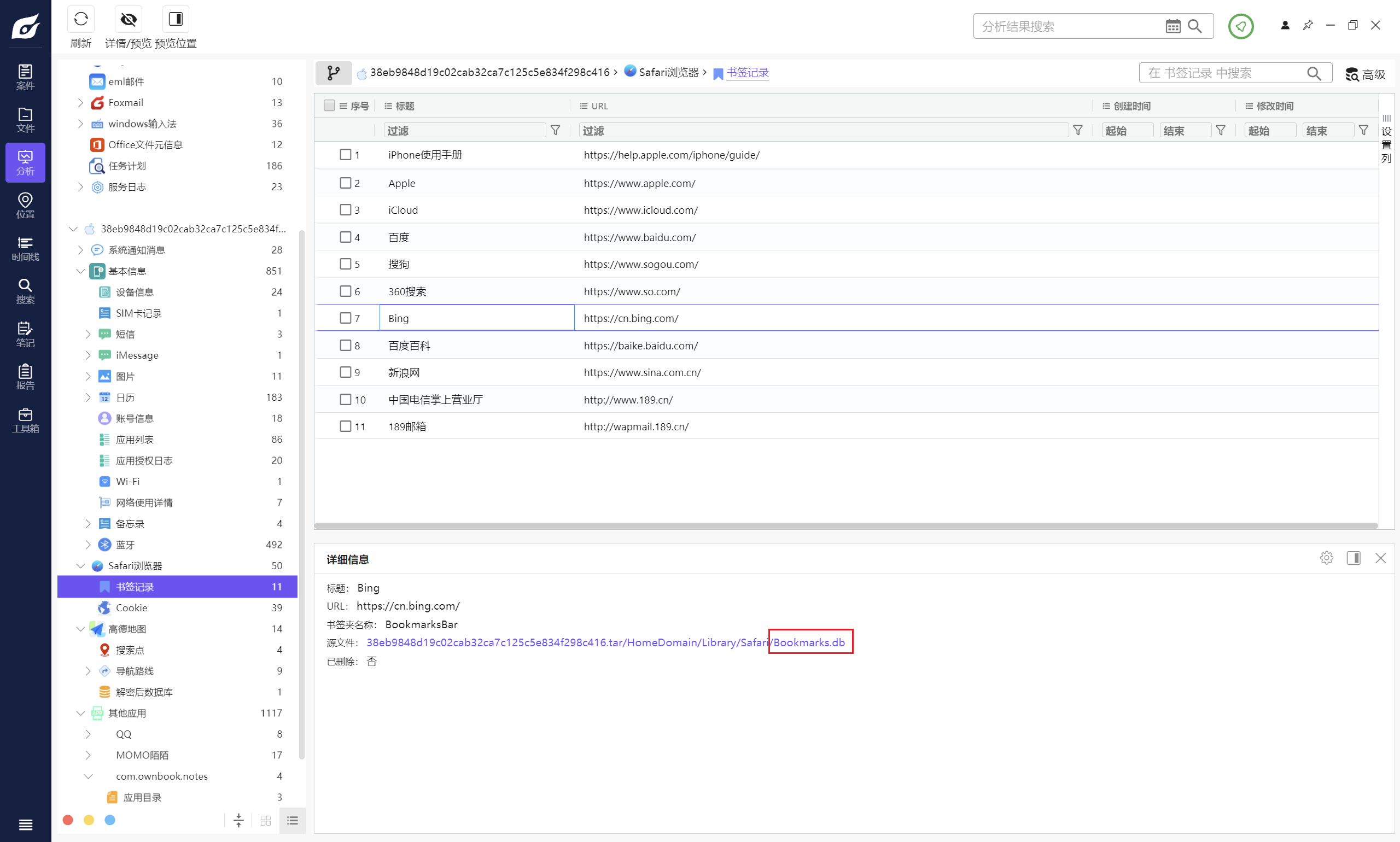Click the branch tree icon by breadcrumb
Viewport: 1400px width, 842px height.
334,73
